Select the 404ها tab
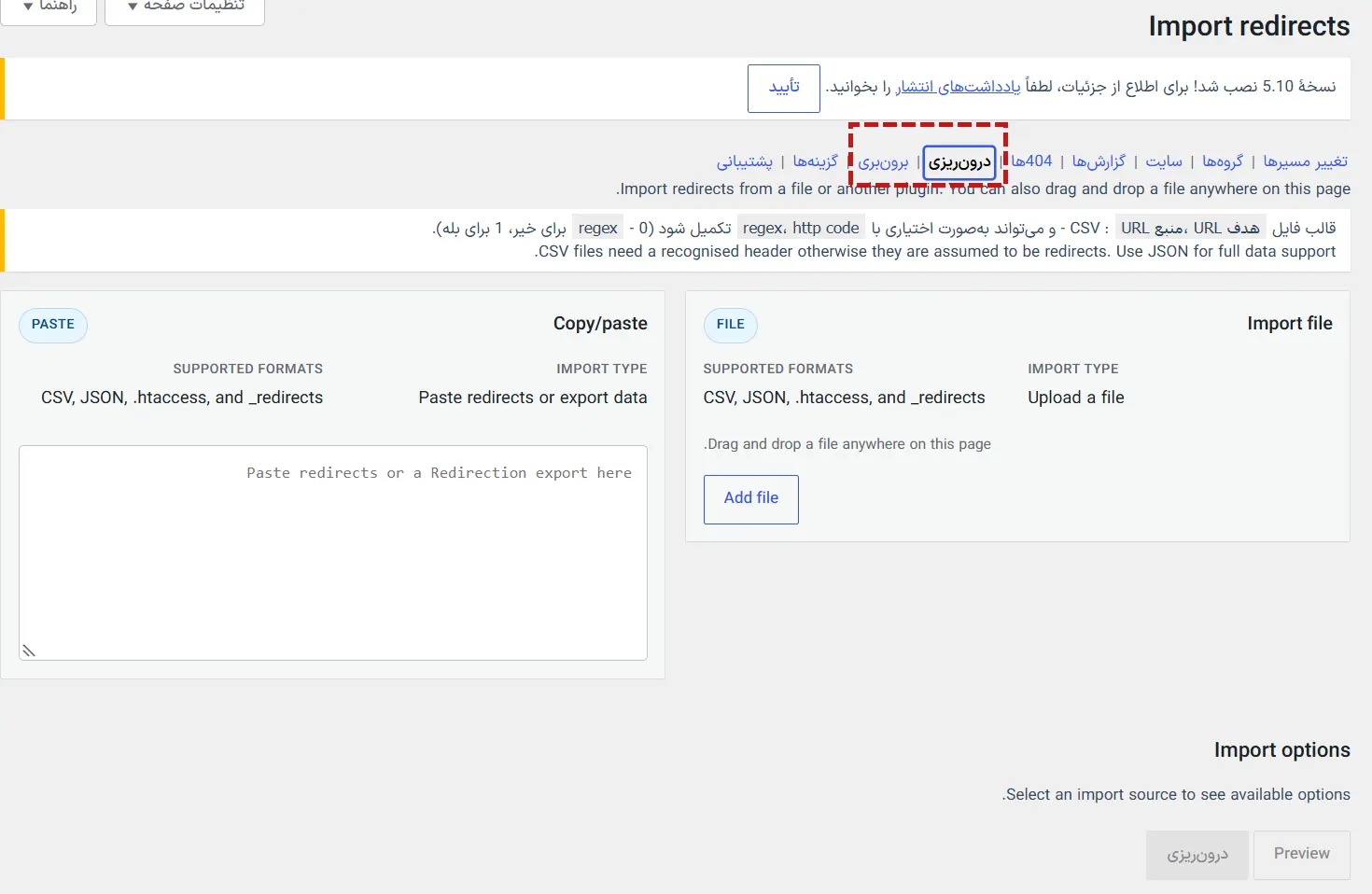Screen dimensions: 1372x894 coord(1031,161)
